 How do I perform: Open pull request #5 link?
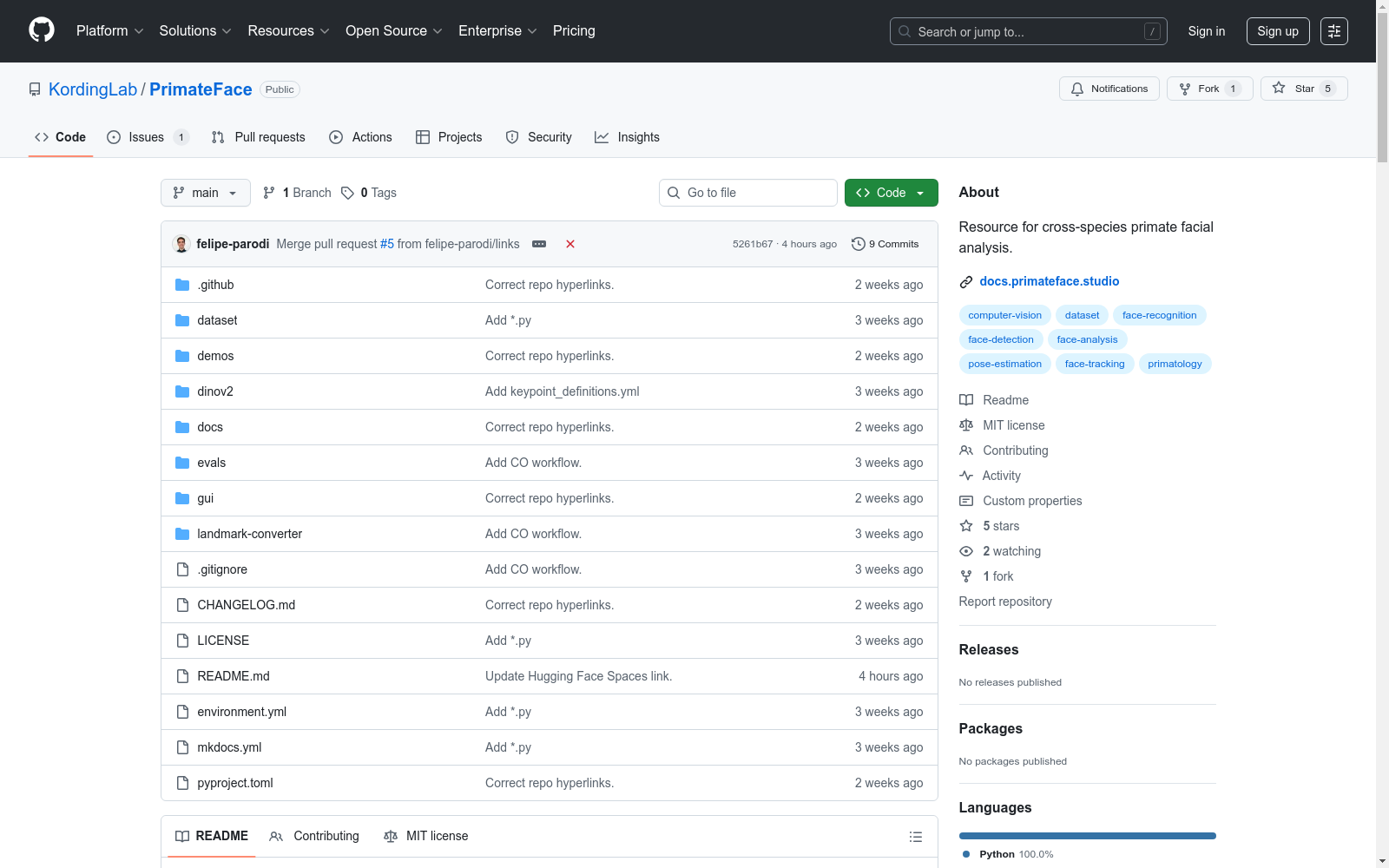click(x=387, y=244)
